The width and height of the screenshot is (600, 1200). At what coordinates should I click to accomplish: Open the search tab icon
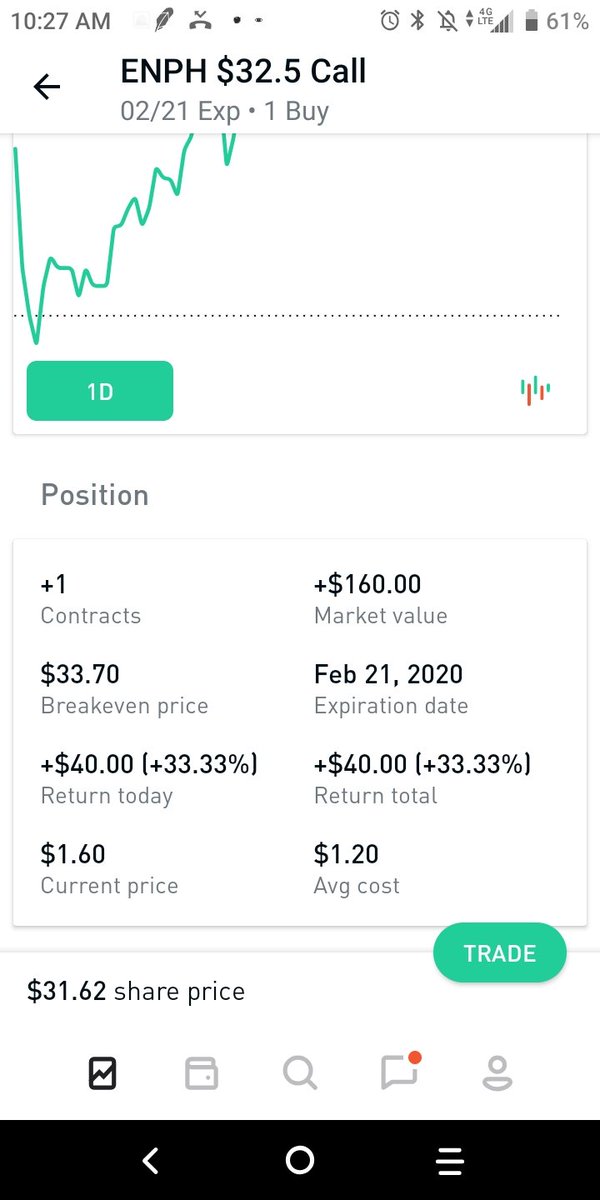[300, 1074]
